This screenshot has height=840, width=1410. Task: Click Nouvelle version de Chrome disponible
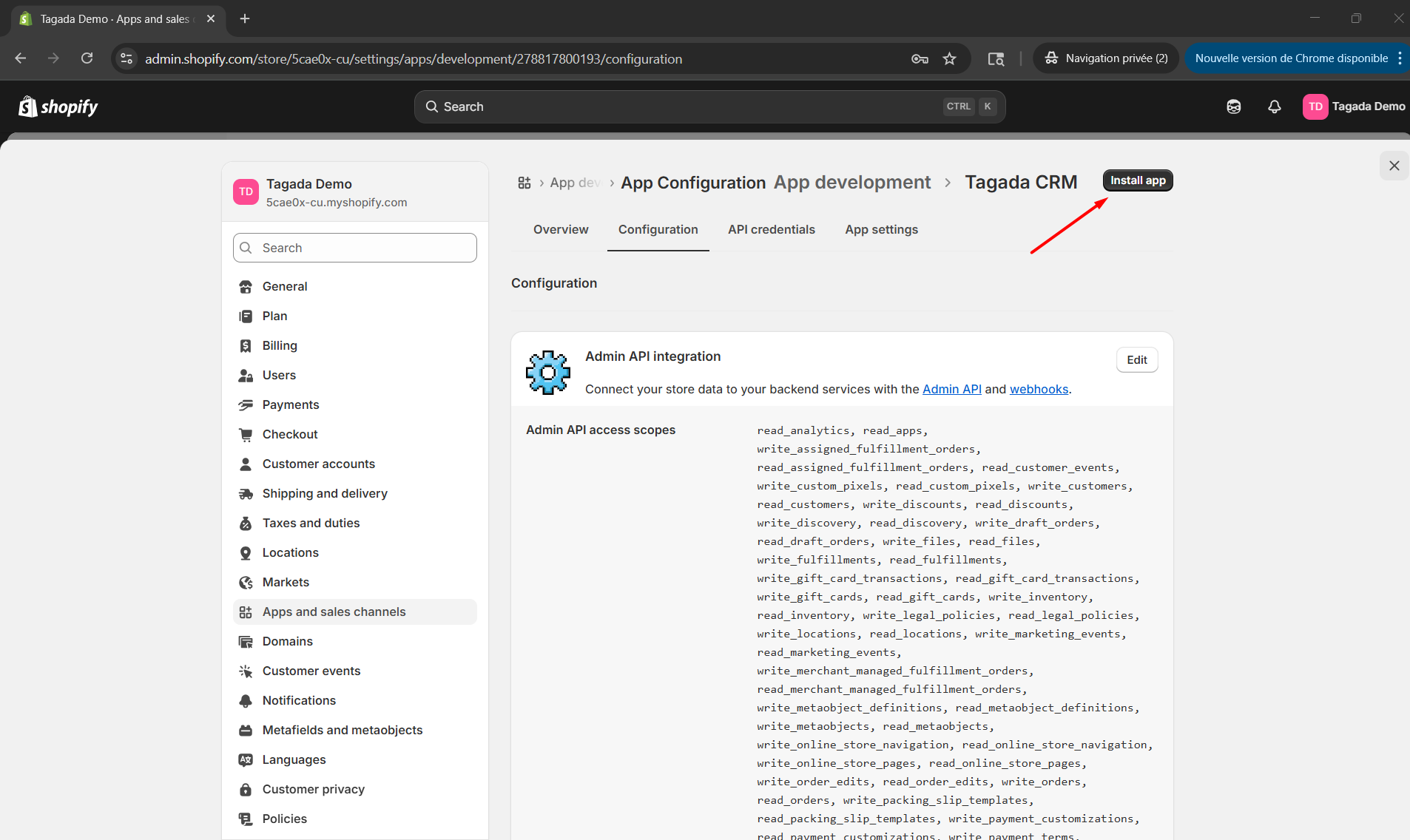[x=1291, y=58]
